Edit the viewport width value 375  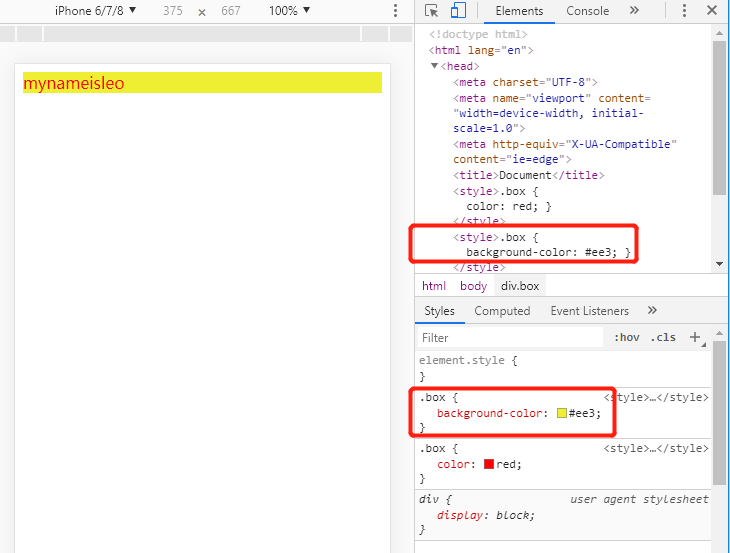(x=173, y=11)
